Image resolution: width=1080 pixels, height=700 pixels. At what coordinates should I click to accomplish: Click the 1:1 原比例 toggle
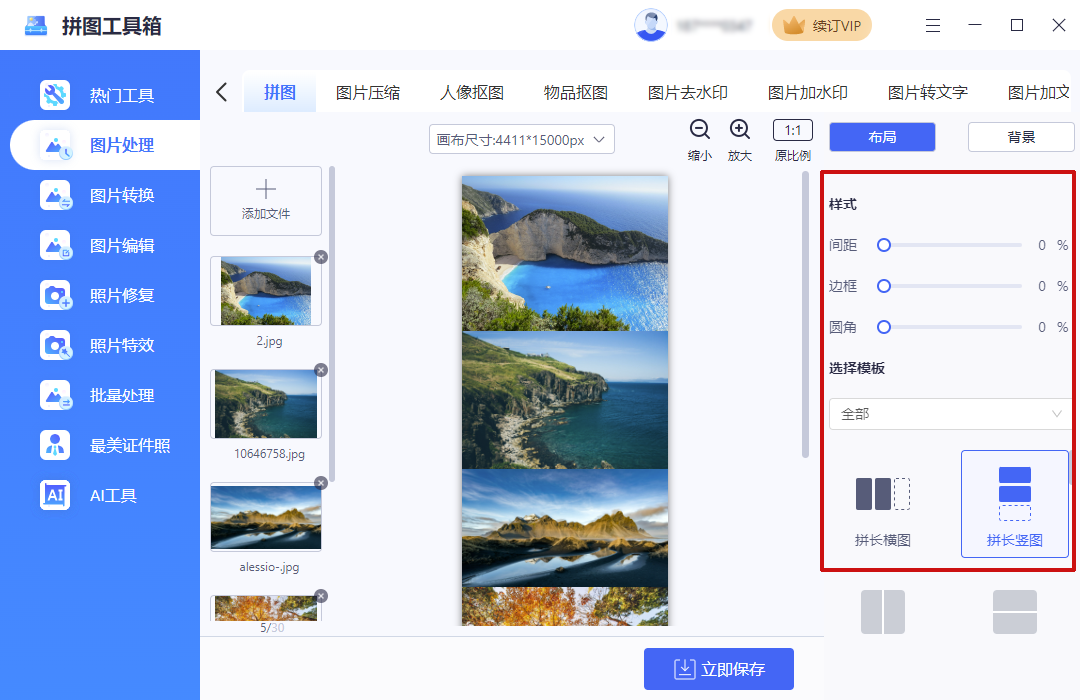(792, 130)
